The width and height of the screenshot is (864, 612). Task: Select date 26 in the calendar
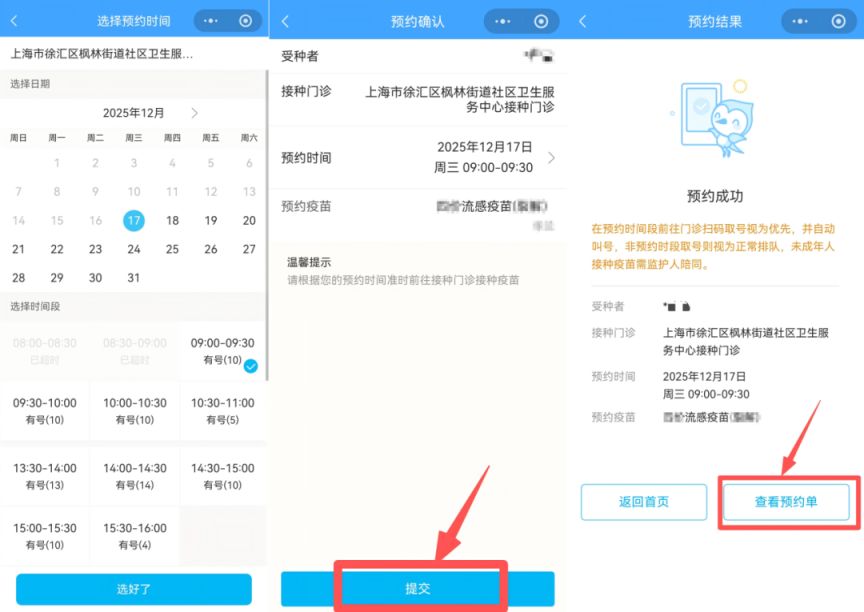click(210, 249)
